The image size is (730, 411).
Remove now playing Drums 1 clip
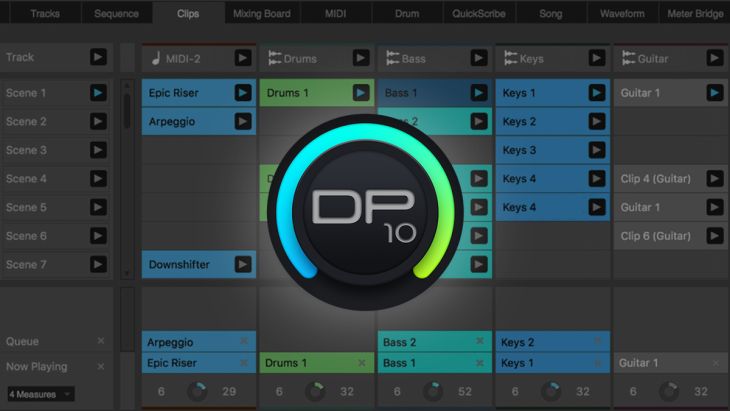[362, 363]
